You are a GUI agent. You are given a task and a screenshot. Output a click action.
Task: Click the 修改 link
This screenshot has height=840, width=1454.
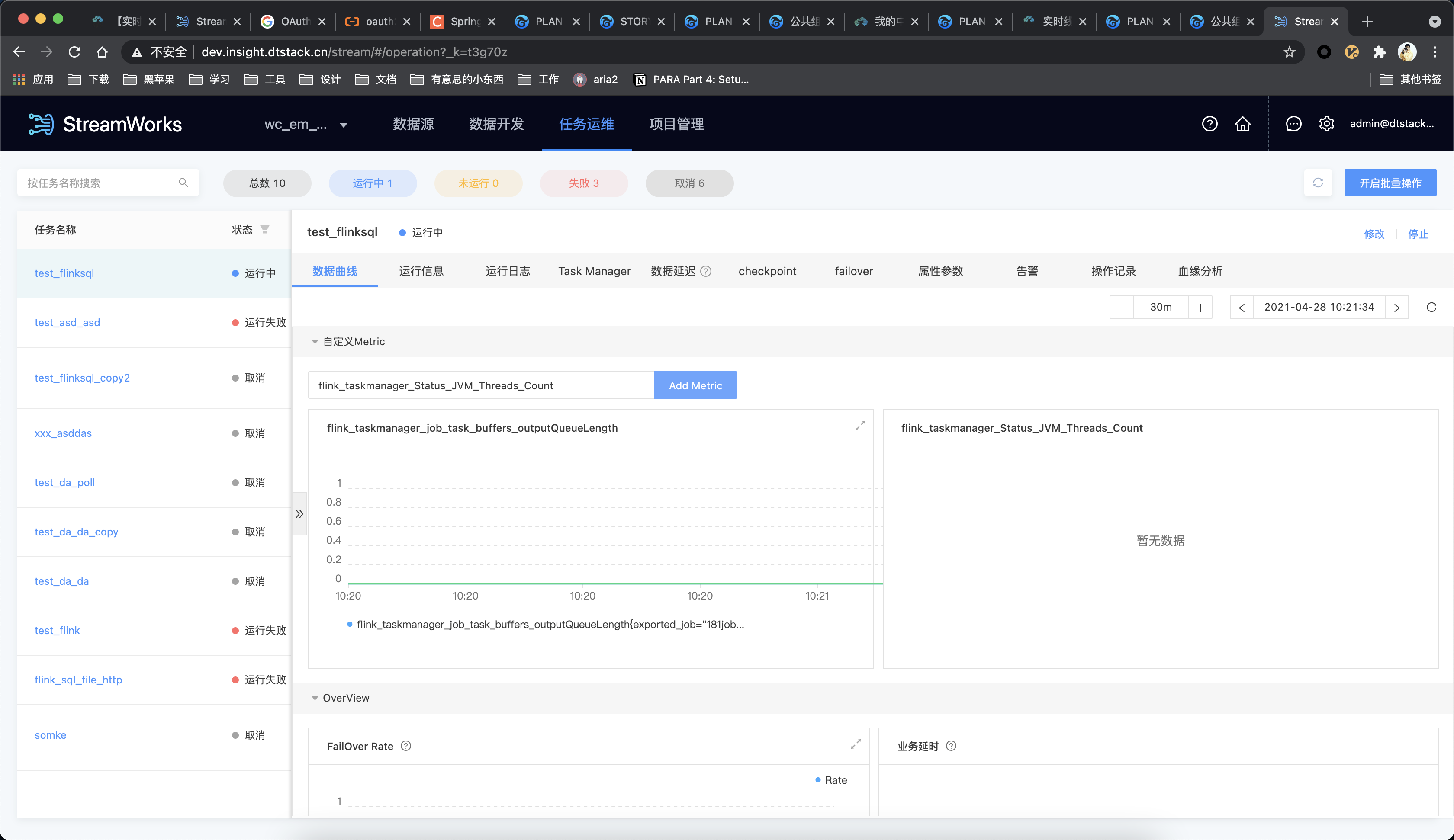1374,234
